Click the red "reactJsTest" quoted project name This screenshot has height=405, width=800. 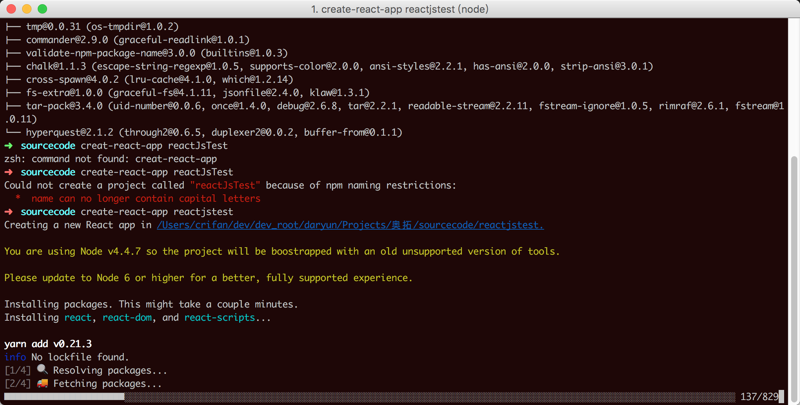click(x=225, y=185)
